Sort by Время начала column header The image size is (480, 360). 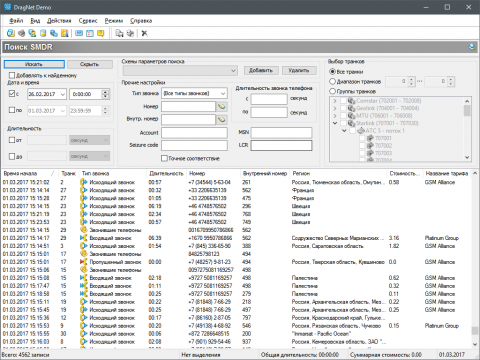29,173
